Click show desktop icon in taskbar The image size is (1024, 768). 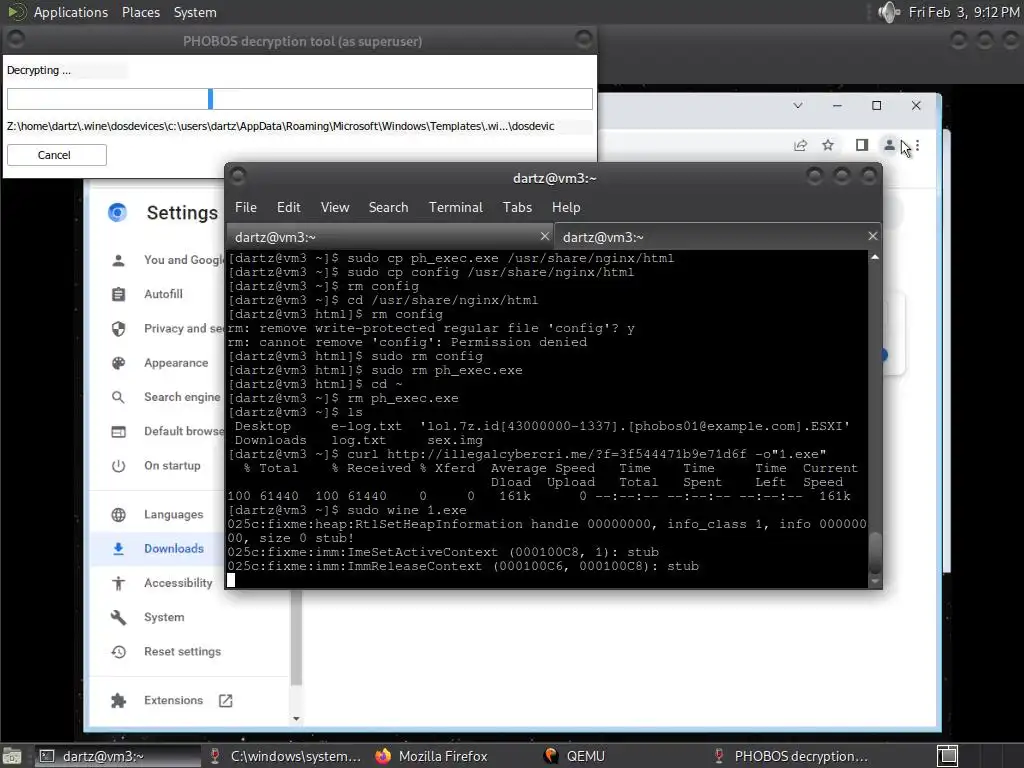pos(11,756)
